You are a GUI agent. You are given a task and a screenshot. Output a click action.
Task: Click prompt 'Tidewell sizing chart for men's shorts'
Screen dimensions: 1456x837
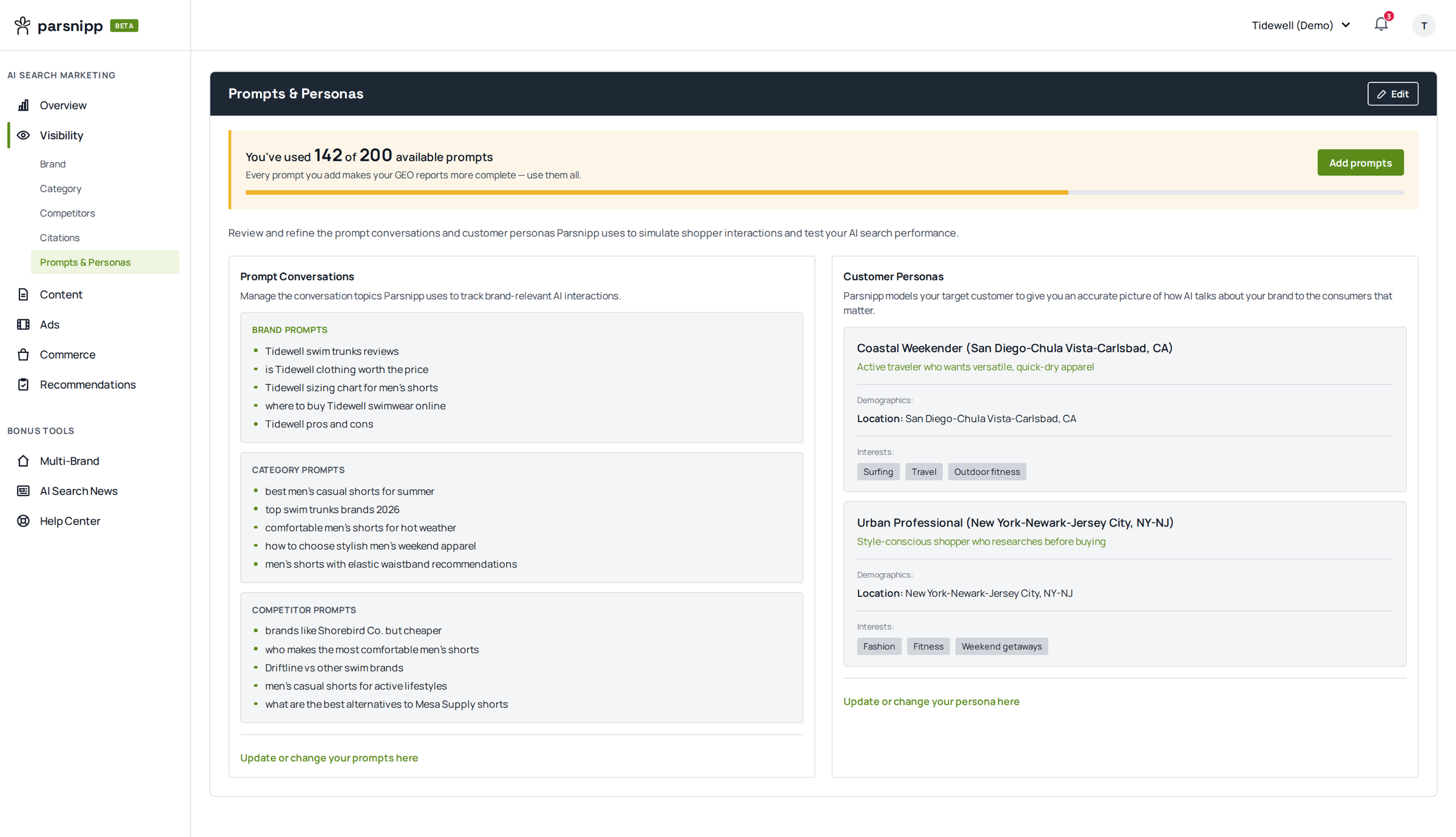pyautogui.click(x=351, y=388)
